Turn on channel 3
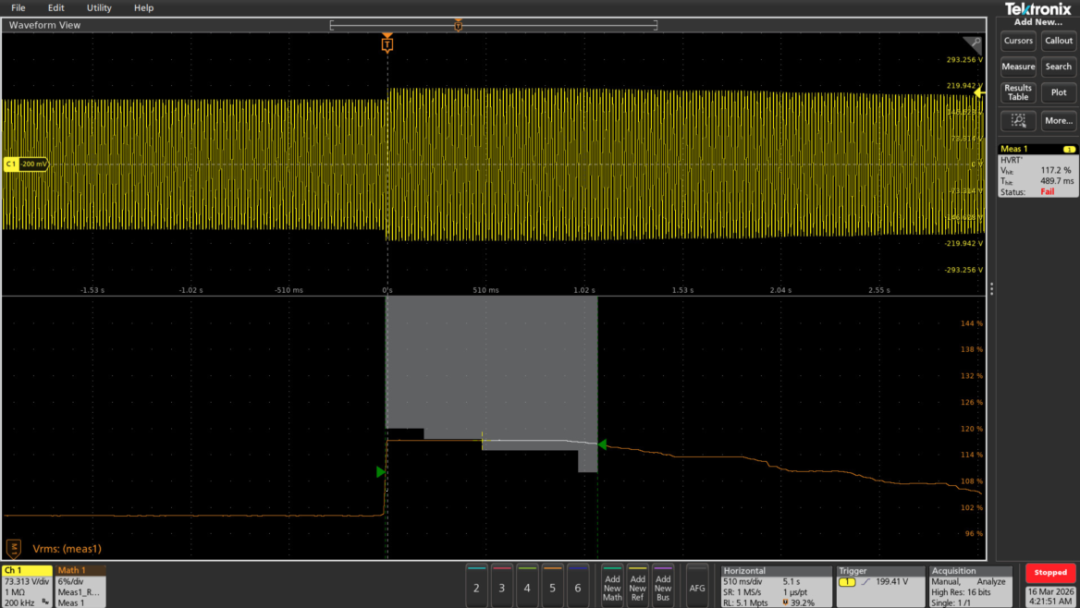The image size is (1080, 608). (501, 586)
